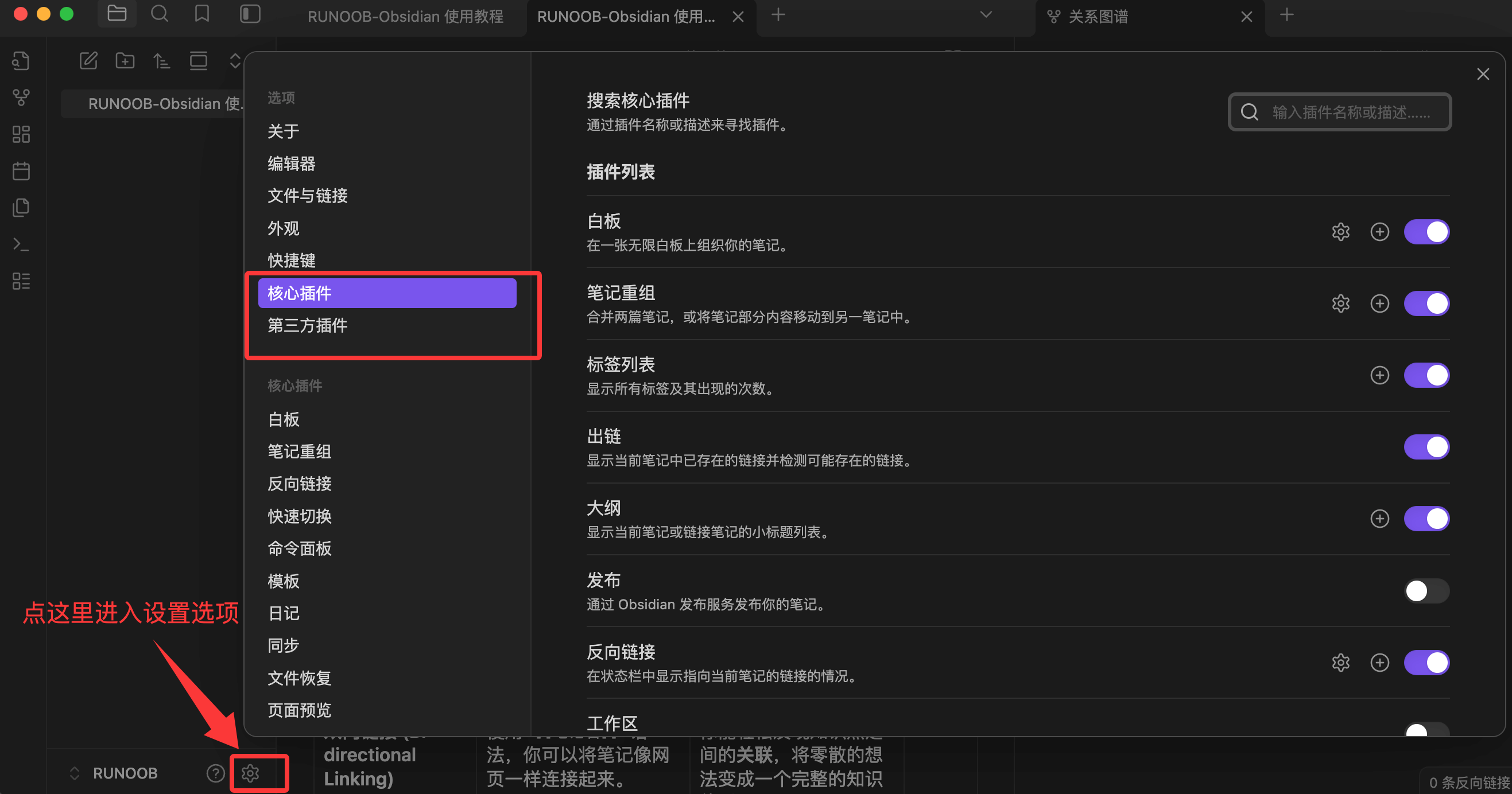This screenshot has width=1512, height=794.
Task: Collapse the left sidebar with the panel icon
Action: (x=250, y=14)
